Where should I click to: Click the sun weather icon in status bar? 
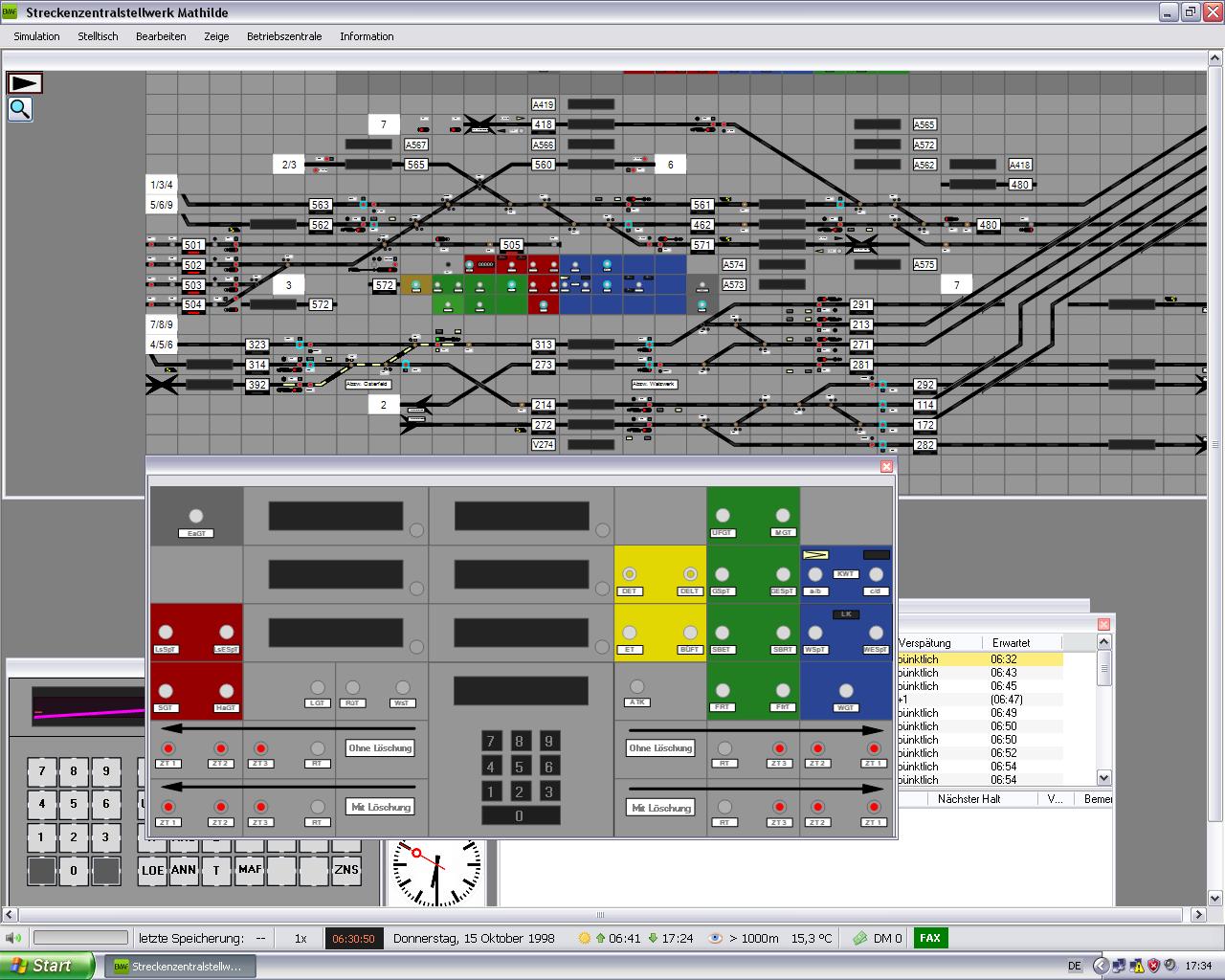pyautogui.click(x=585, y=938)
